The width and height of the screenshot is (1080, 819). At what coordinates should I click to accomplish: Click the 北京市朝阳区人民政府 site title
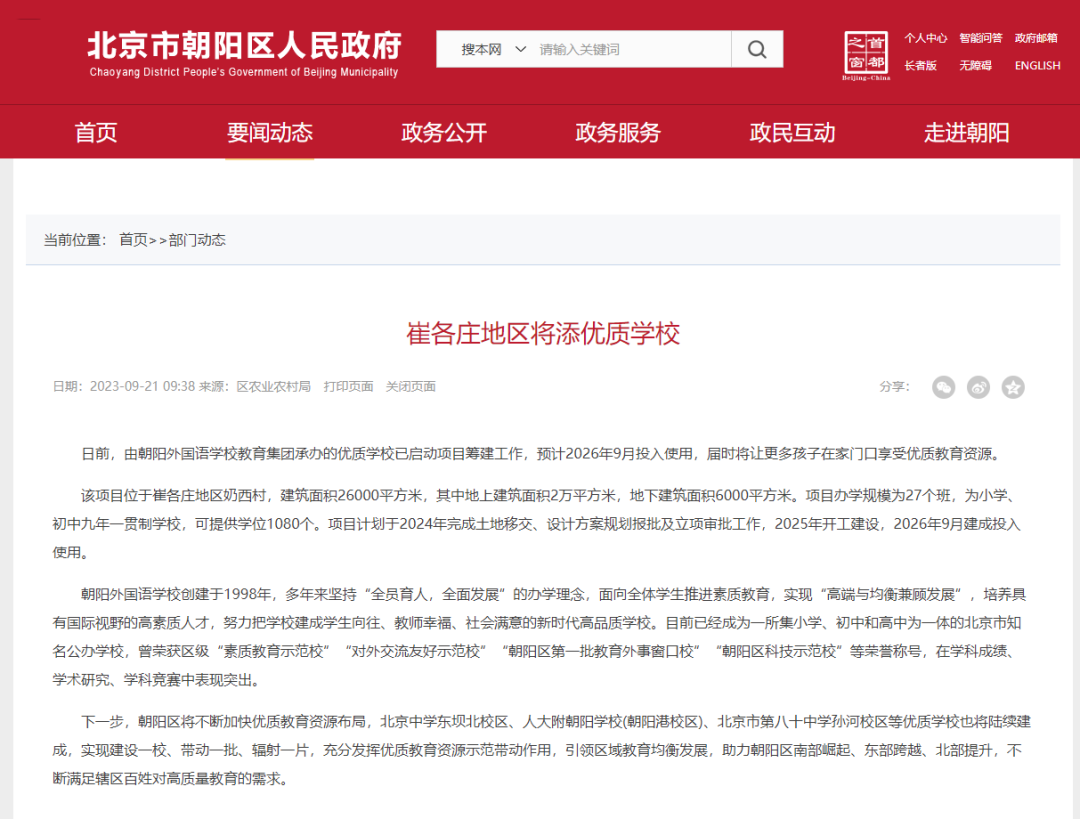[245, 45]
